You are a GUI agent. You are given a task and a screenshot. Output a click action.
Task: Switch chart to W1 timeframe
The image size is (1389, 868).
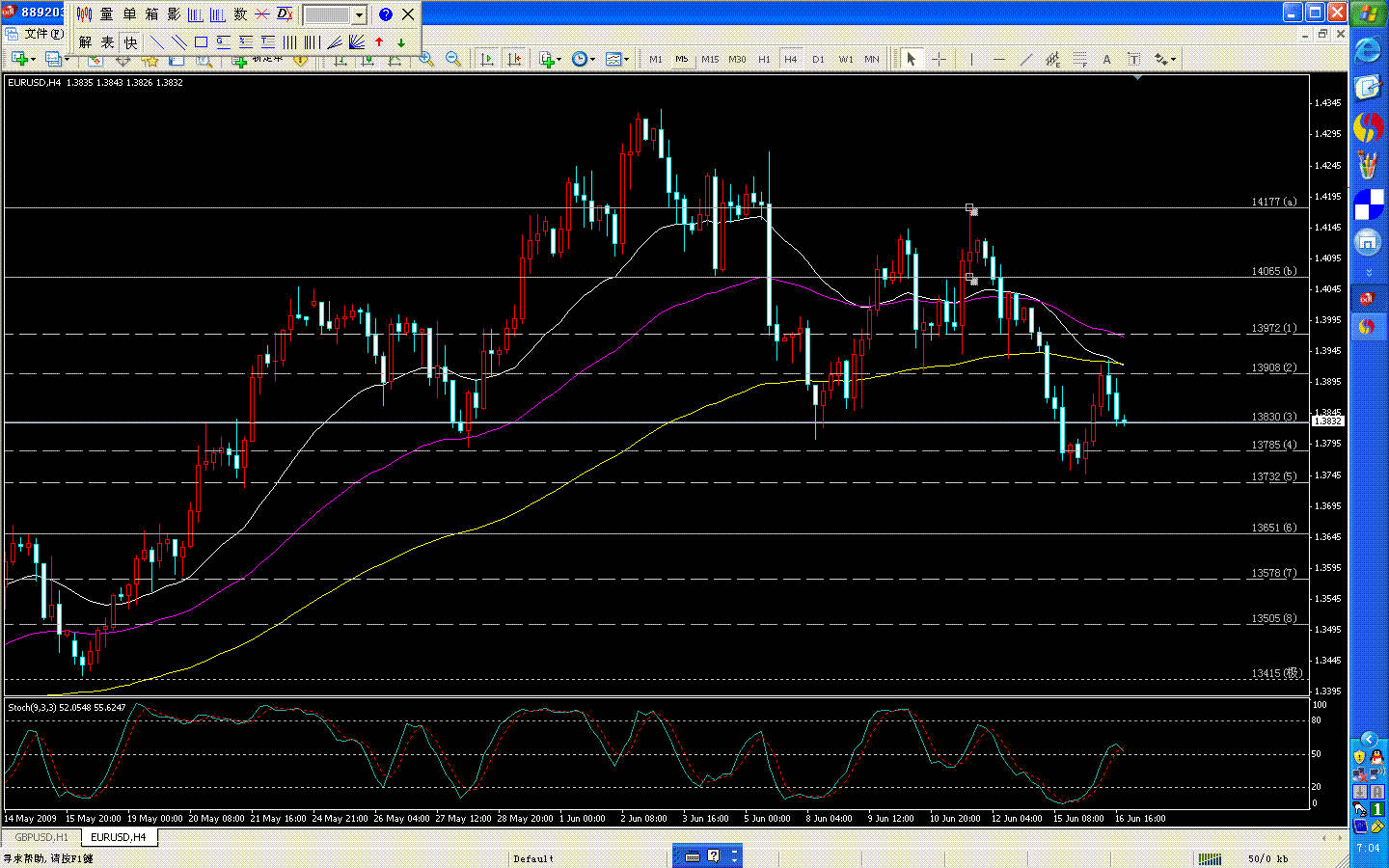pyautogui.click(x=846, y=59)
